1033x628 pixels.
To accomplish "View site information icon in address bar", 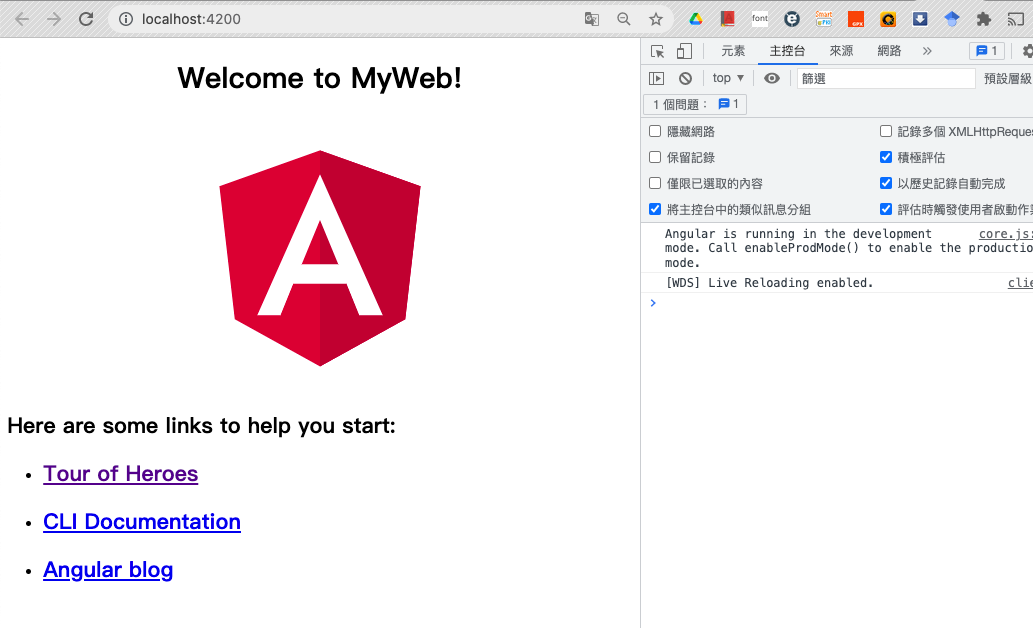I will click(x=125, y=19).
